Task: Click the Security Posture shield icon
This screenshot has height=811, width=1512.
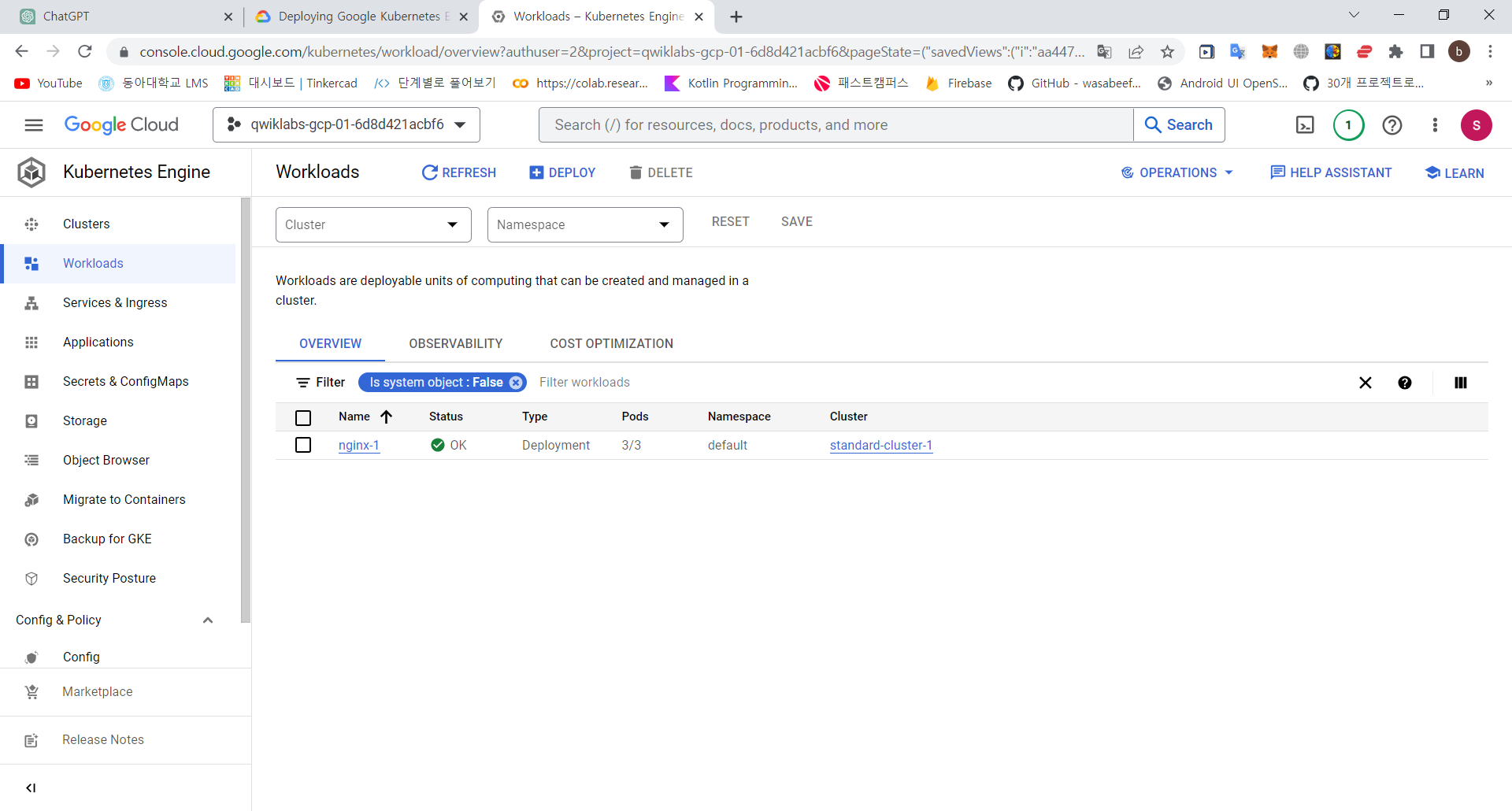Action: click(x=31, y=579)
